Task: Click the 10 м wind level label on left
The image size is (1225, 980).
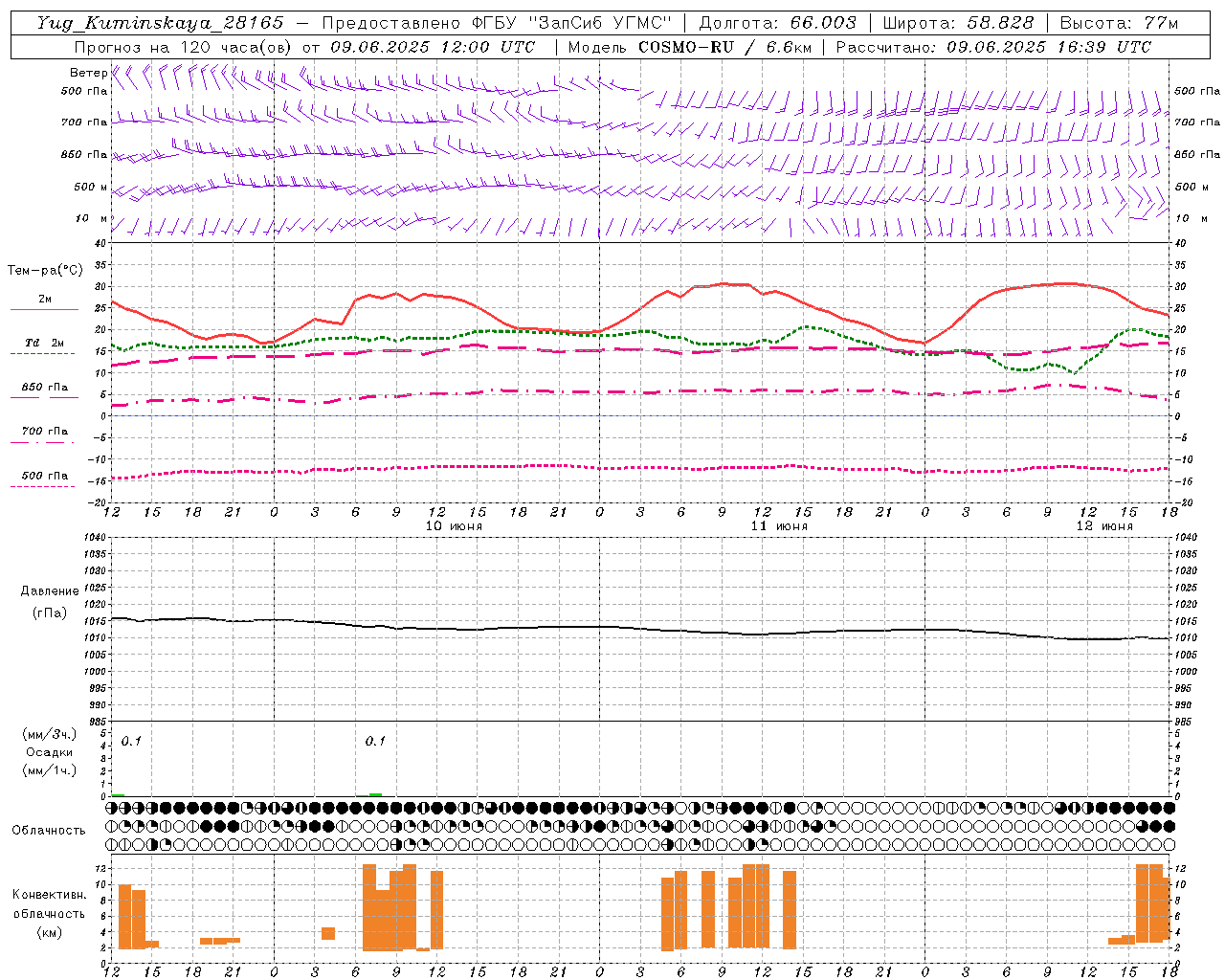Action: pyautogui.click(x=93, y=219)
